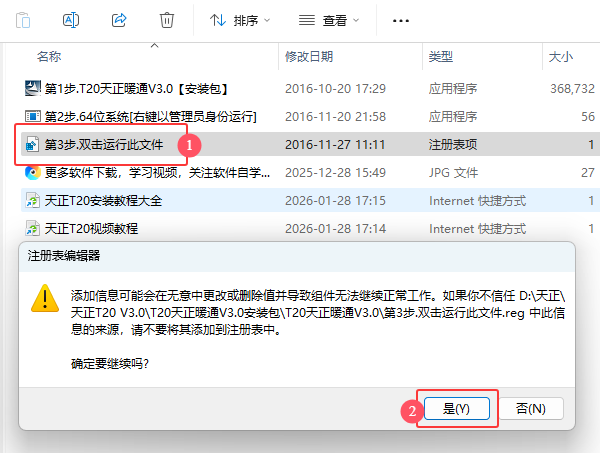
Task: Open the three-dot more options menu
Action: pos(401,21)
